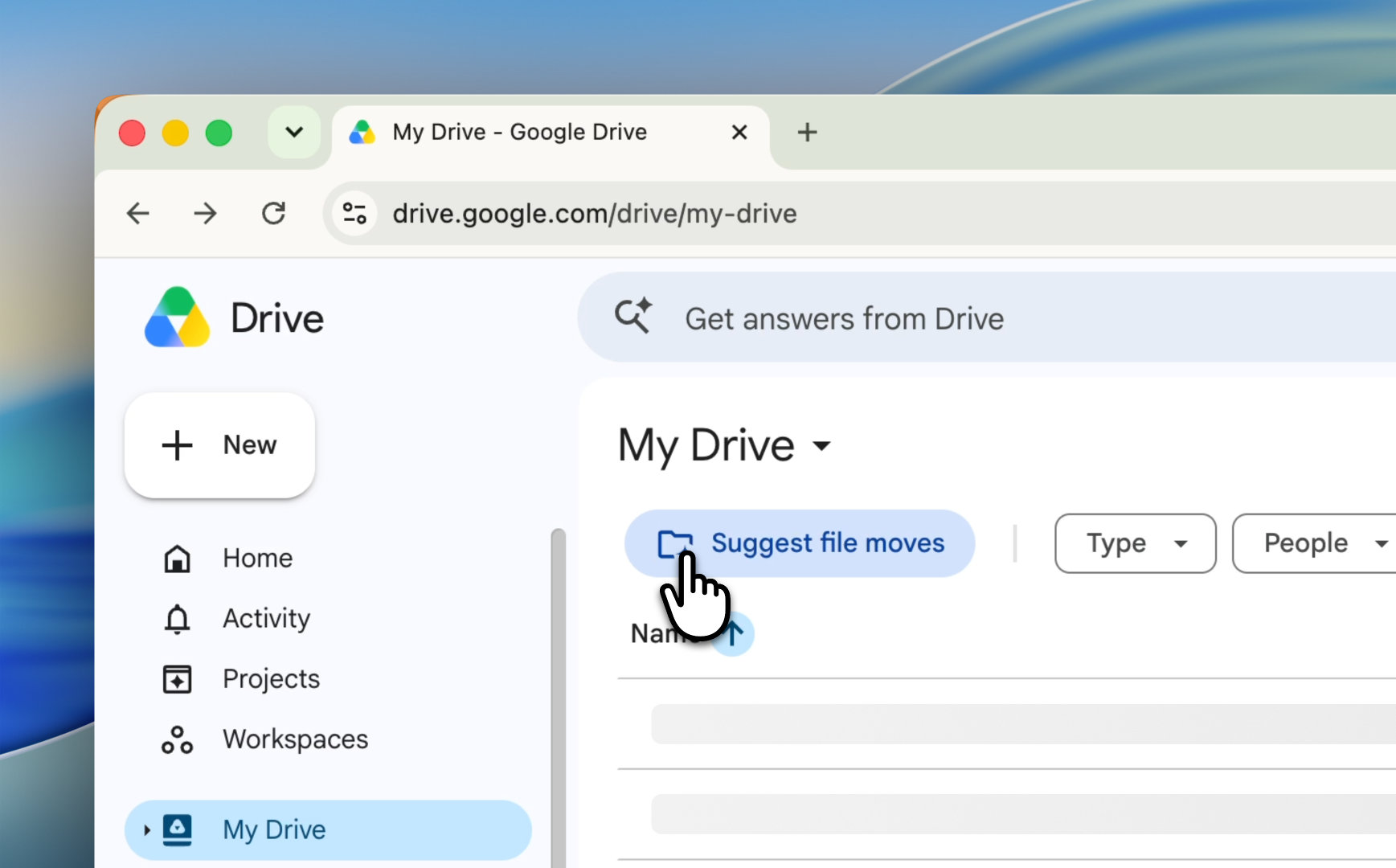This screenshot has height=868, width=1396.
Task: Open the Type filter dropdown
Action: click(x=1135, y=543)
